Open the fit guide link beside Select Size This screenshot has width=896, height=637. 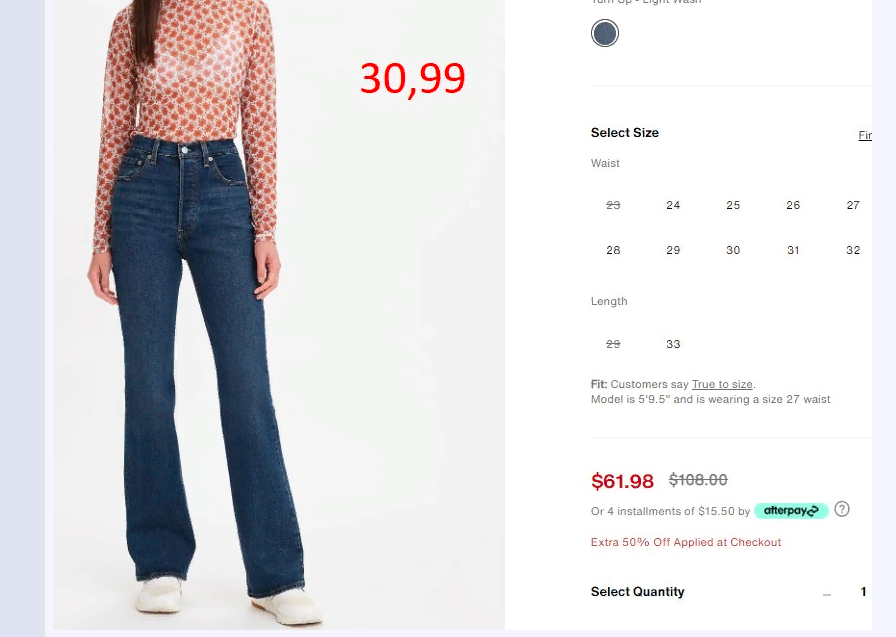point(865,135)
